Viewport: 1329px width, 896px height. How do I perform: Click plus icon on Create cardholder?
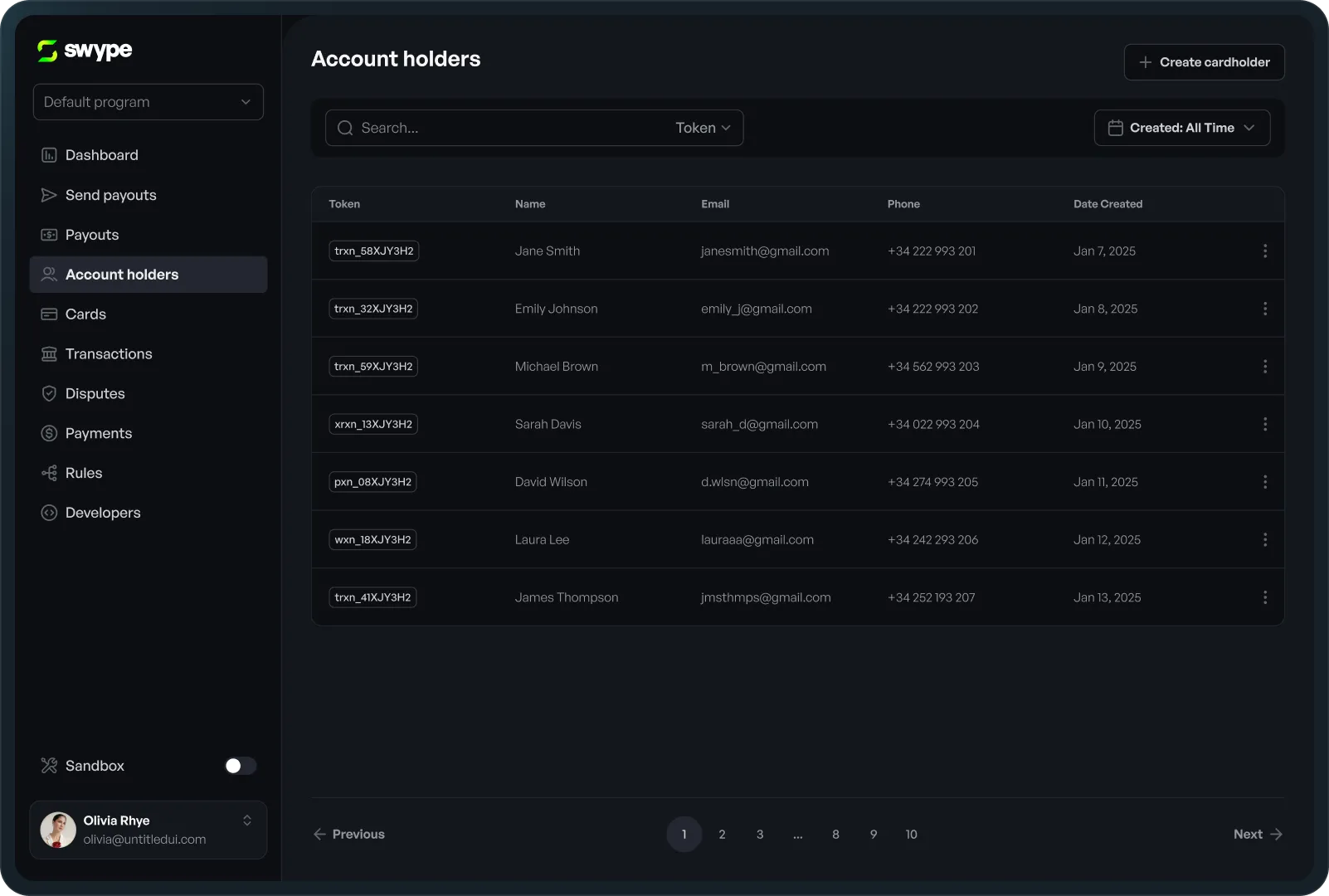pyautogui.click(x=1146, y=62)
